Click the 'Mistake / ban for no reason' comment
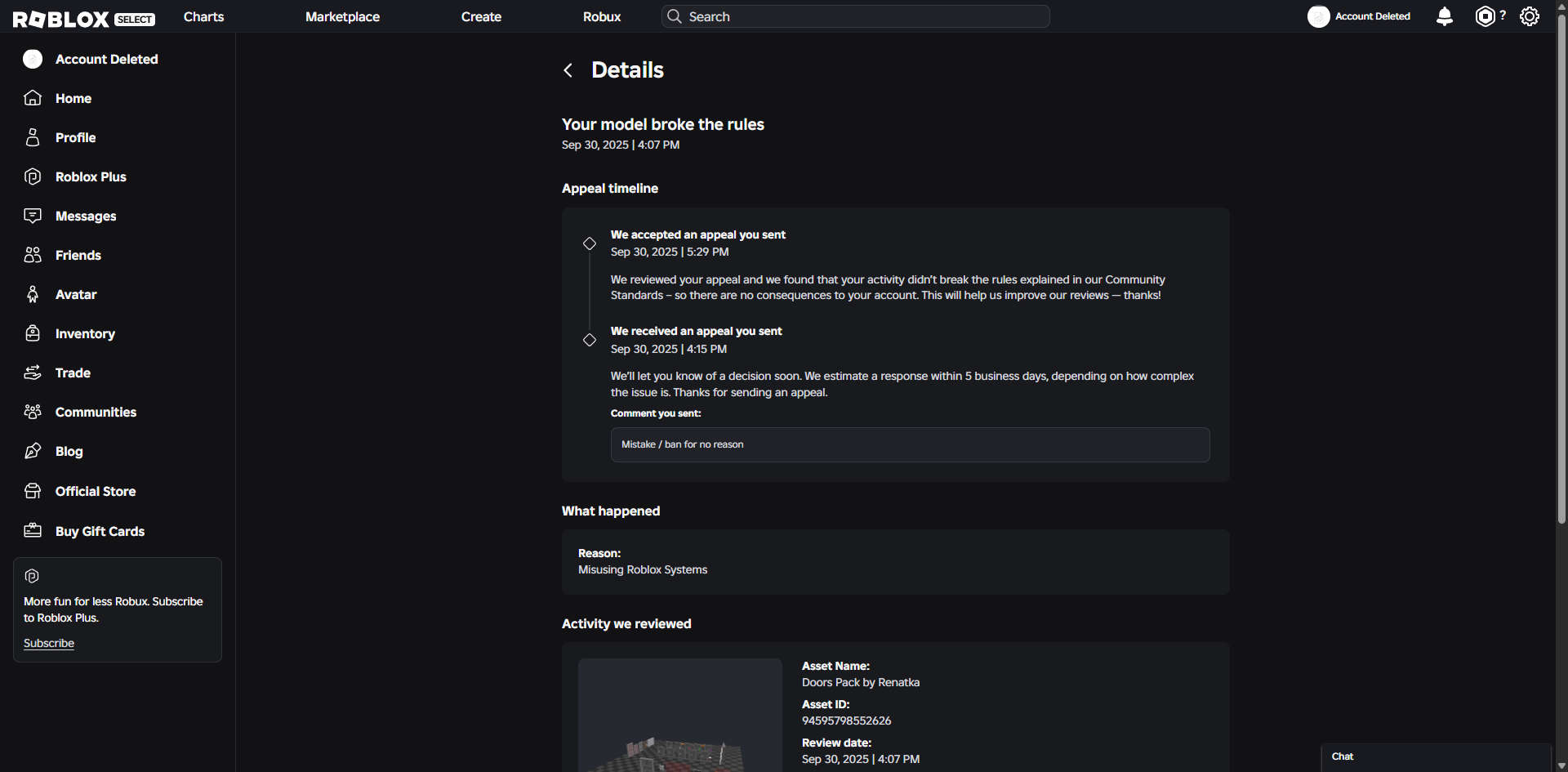 click(910, 444)
